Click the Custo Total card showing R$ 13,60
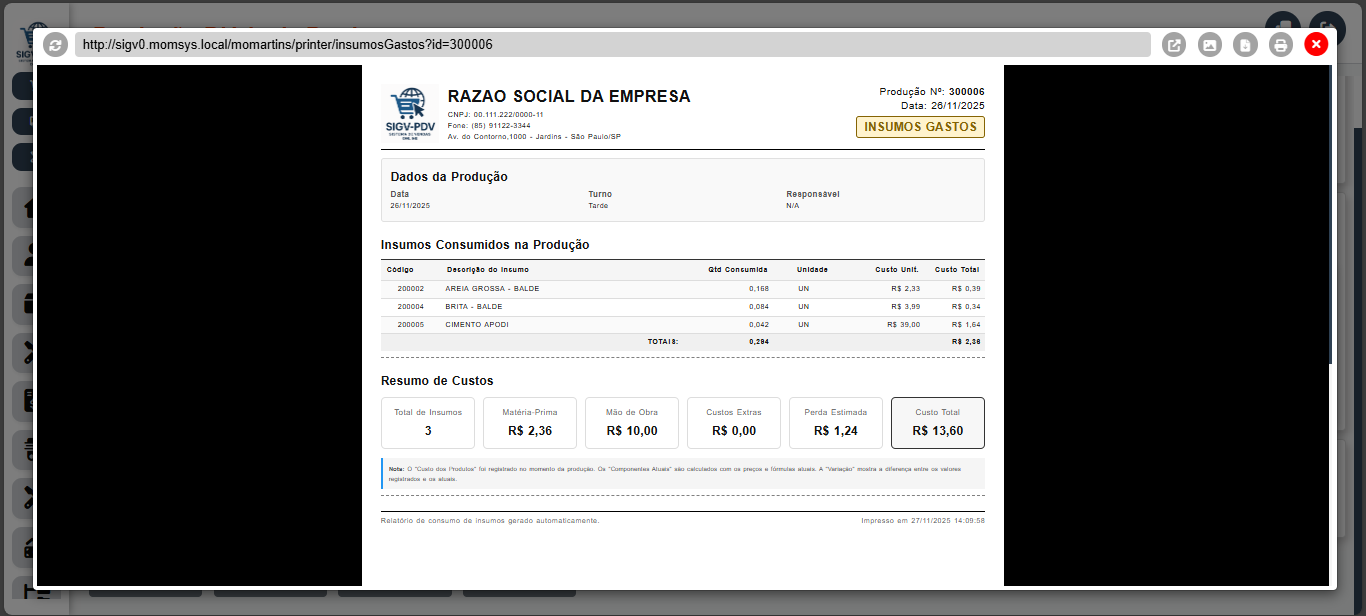Screen dimensions: 1366x616 point(937,422)
